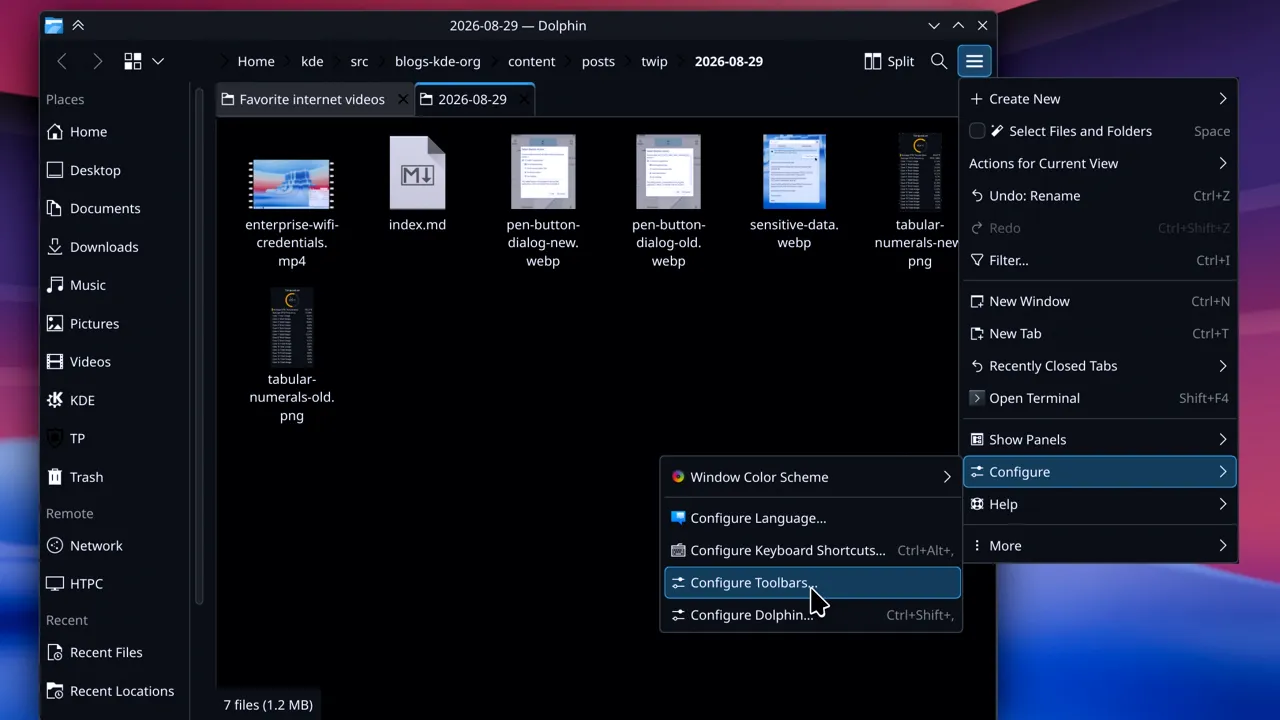Select tabular-numerals-old.png file
The image size is (1280, 720).
(x=292, y=356)
